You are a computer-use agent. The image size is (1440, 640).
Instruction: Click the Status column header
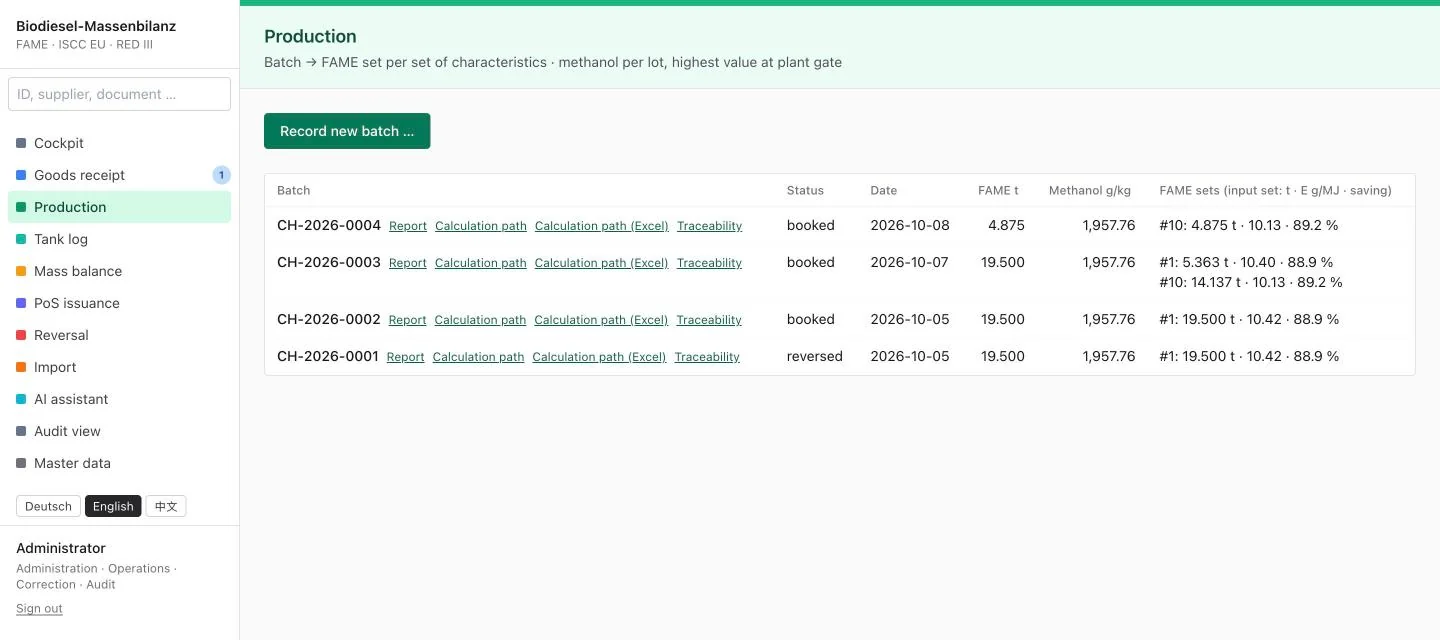805,190
